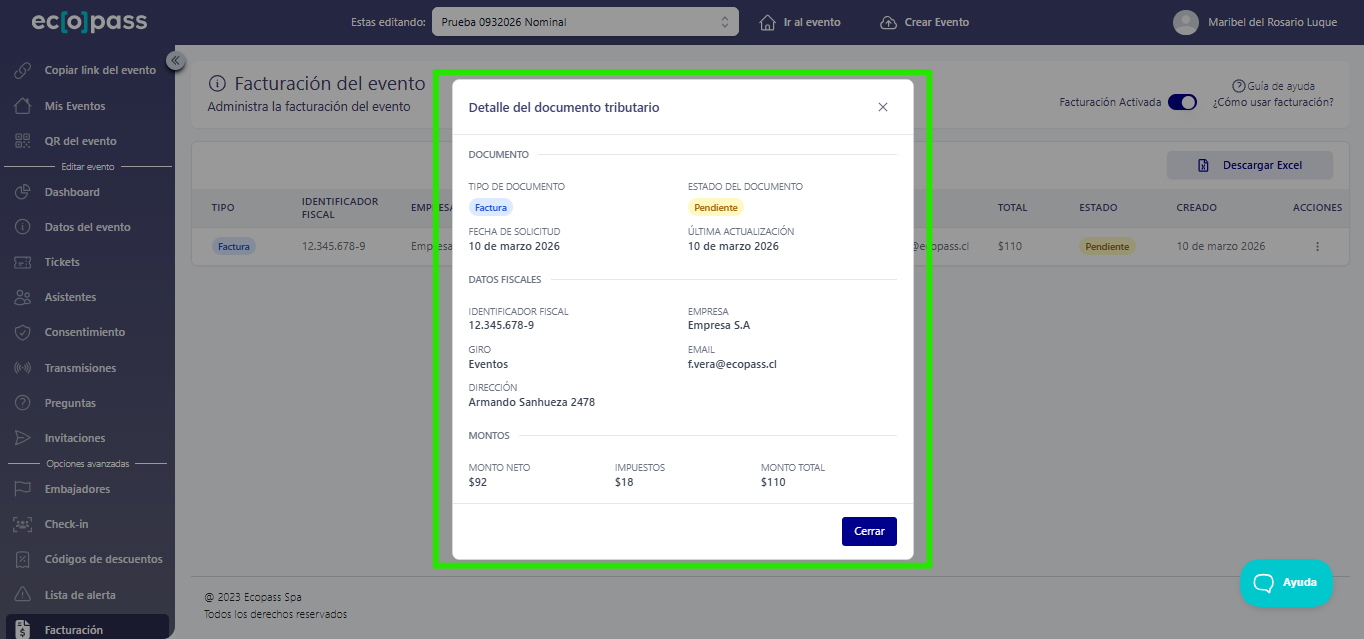Open Datos del evento
The height and width of the screenshot is (639, 1364).
point(88,227)
